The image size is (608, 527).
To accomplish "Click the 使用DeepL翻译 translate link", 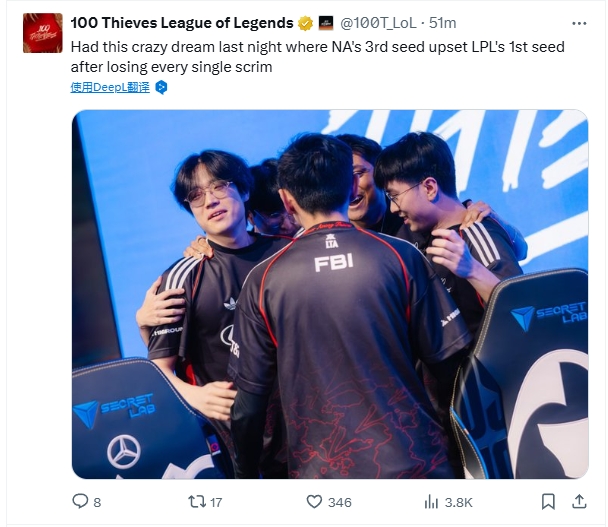I will coord(110,87).
